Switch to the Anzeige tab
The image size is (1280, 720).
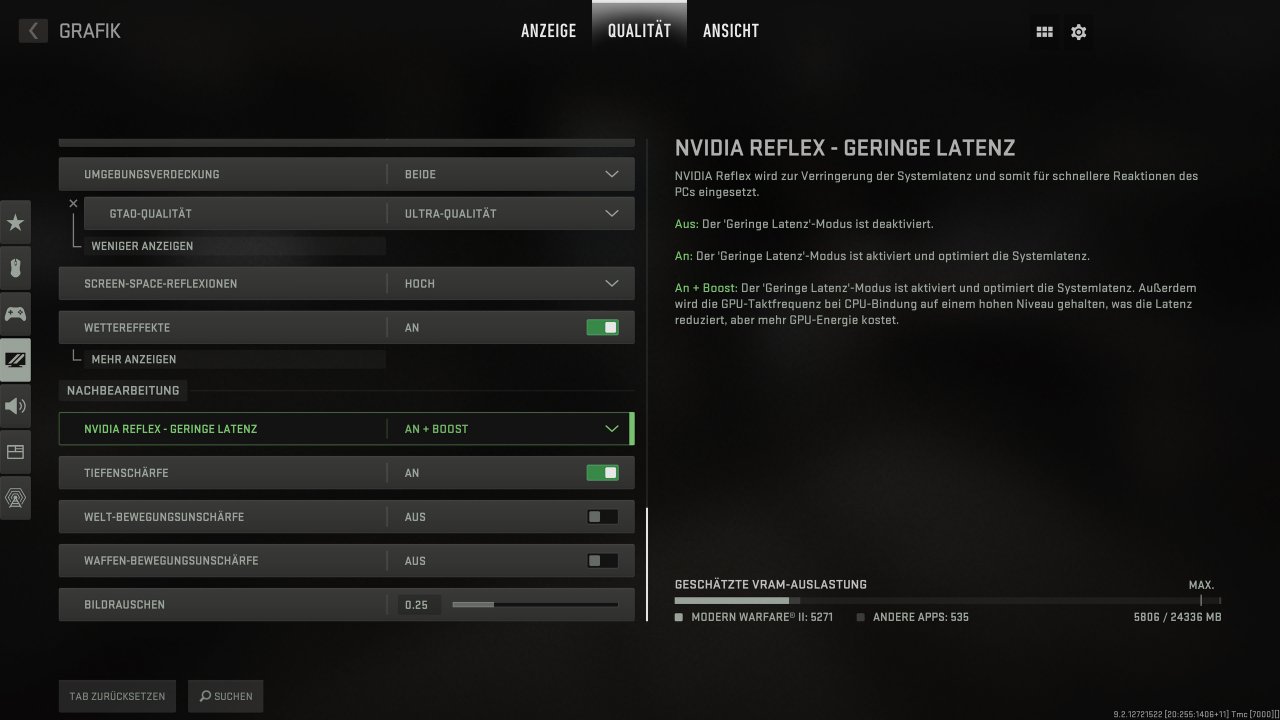pos(548,31)
